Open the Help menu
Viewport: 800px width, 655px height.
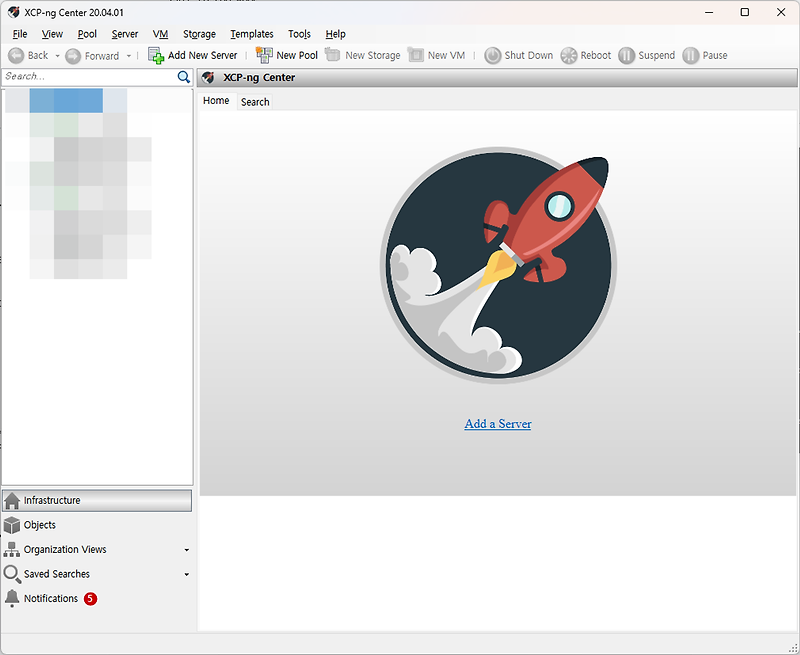335,34
